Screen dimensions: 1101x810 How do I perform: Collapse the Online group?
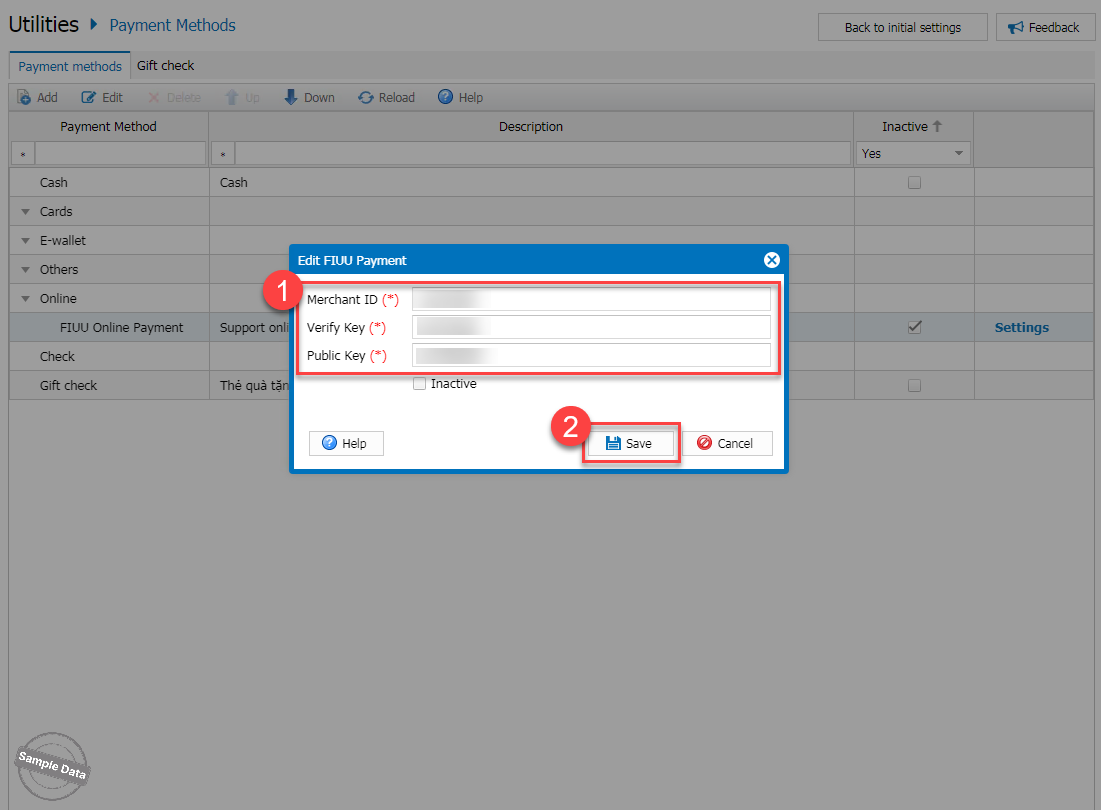click(26, 299)
